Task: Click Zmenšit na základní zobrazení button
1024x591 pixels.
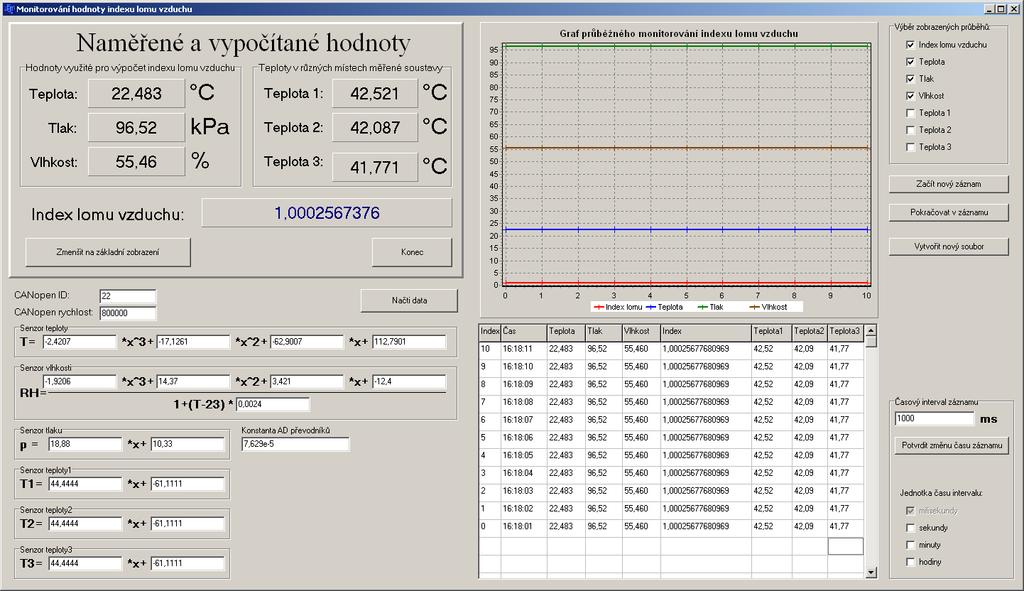Action: click(108, 252)
